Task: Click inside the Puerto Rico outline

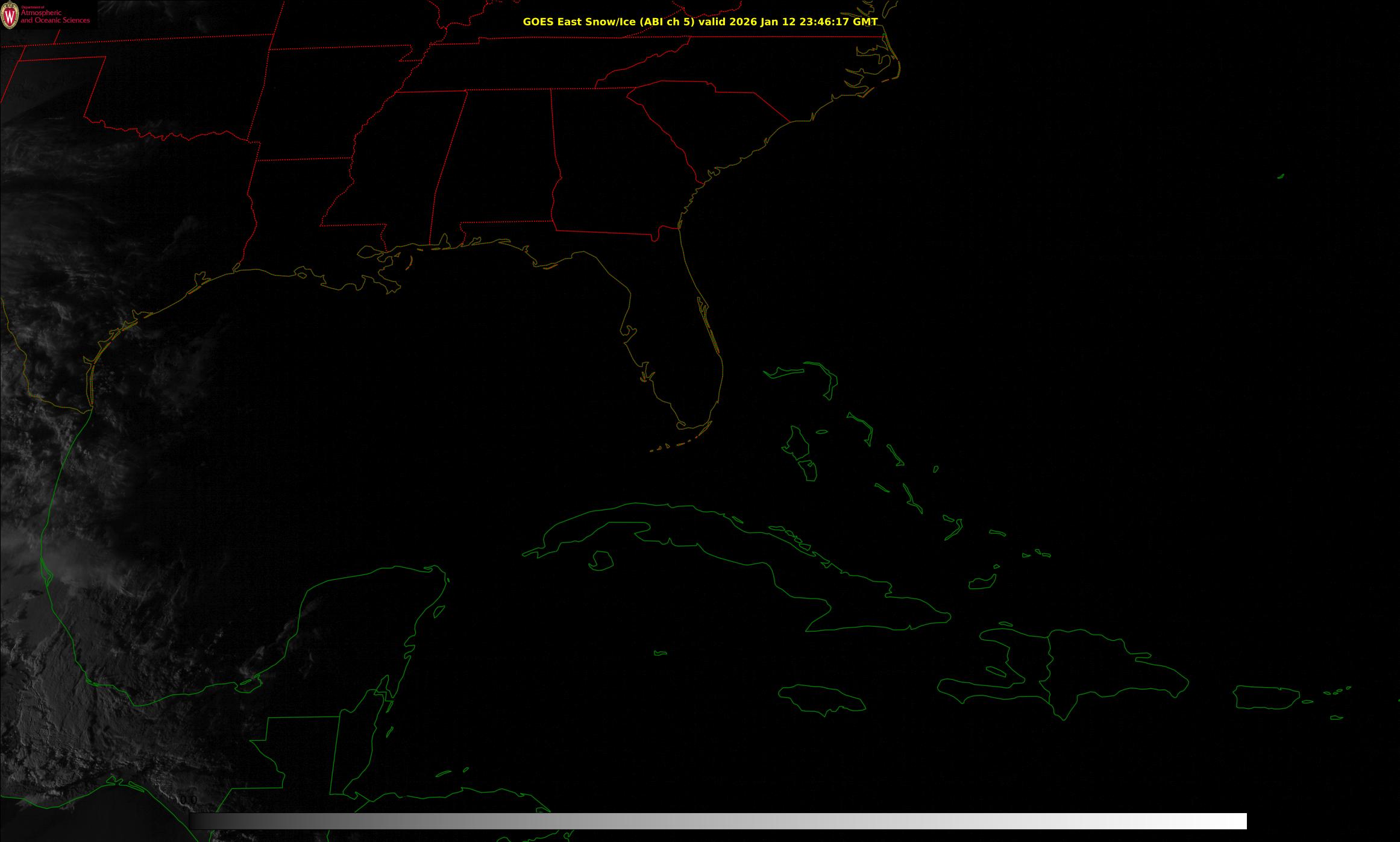Action: coord(1265,697)
